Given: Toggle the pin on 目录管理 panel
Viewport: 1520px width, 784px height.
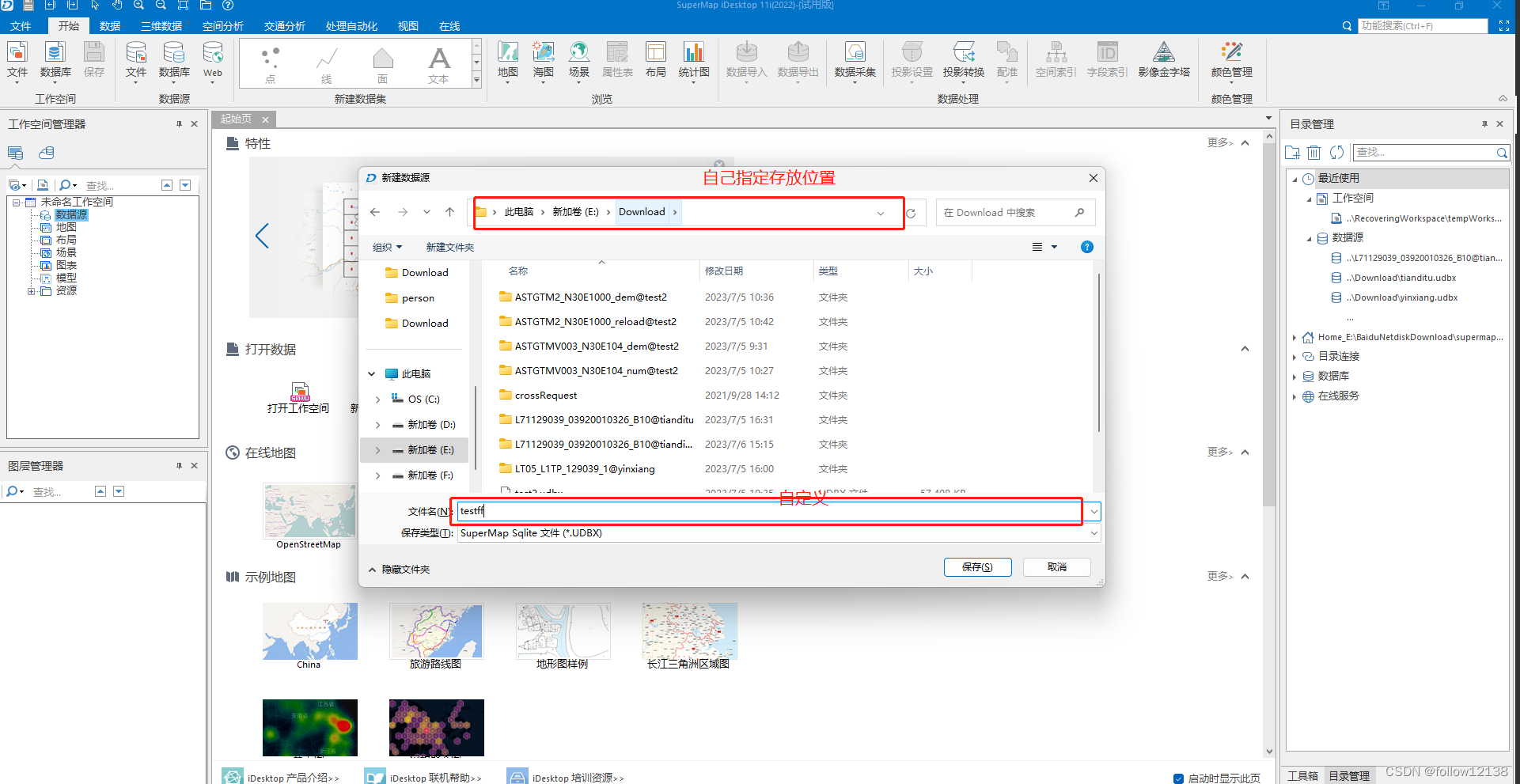Looking at the screenshot, I should tap(1484, 123).
